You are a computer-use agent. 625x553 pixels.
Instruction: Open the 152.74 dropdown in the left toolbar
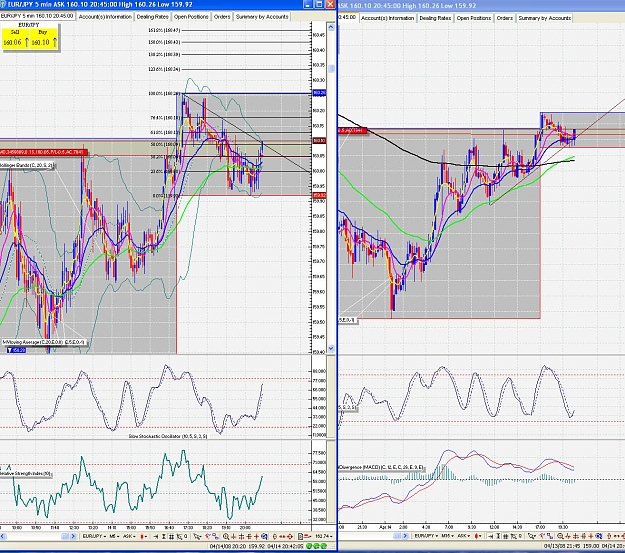(x=323, y=536)
